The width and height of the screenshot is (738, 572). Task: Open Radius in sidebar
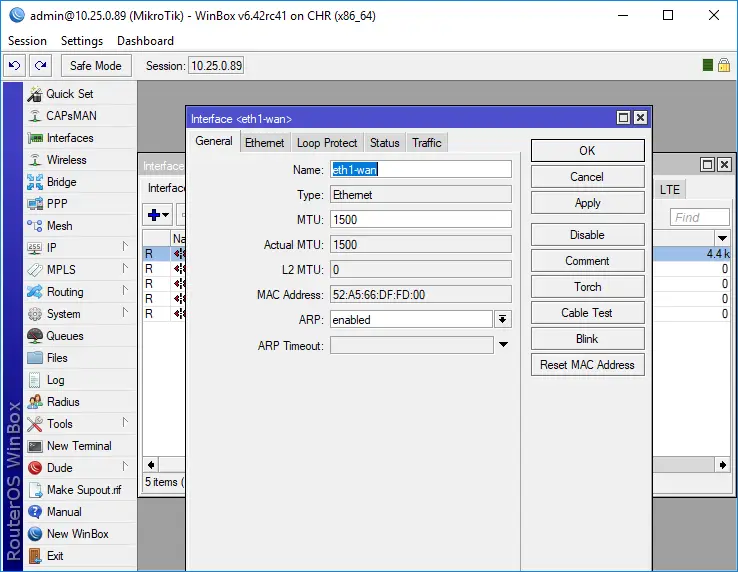tap(80, 402)
